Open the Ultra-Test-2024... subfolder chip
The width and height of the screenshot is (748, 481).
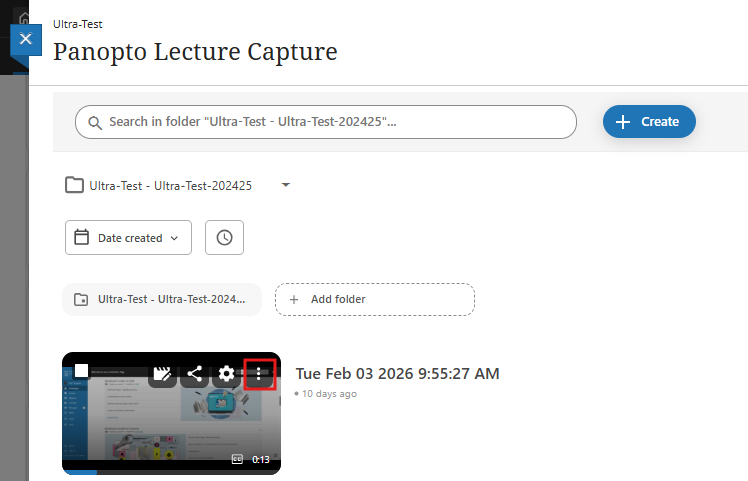point(161,299)
